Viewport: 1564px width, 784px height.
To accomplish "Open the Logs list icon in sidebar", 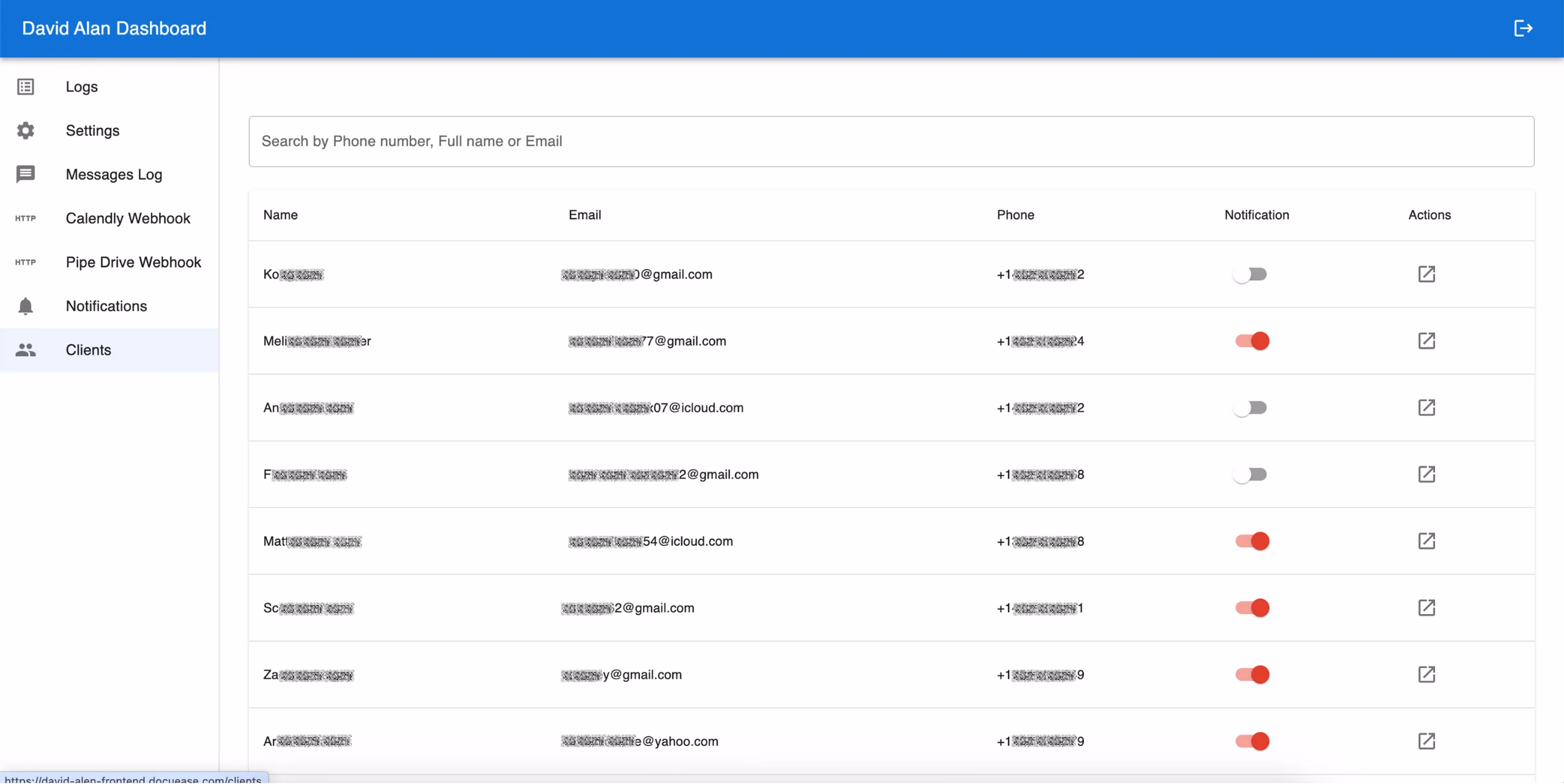I will (x=26, y=87).
